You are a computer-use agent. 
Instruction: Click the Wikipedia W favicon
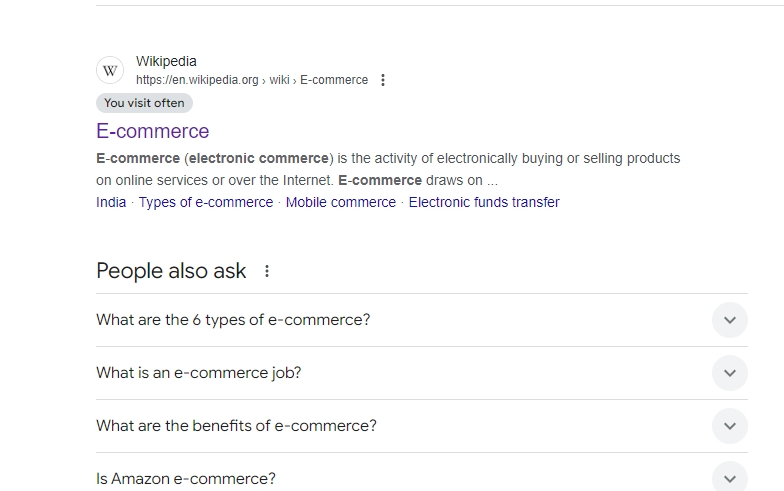[110, 70]
